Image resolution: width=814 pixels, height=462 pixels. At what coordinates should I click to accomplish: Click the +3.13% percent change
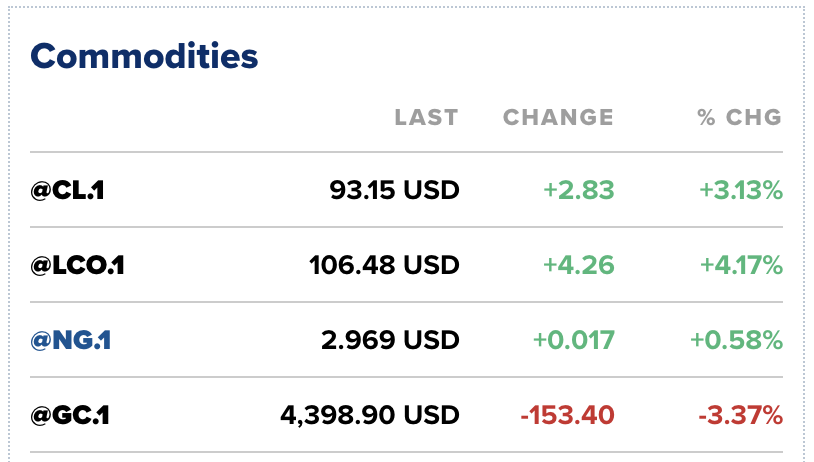(741, 190)
